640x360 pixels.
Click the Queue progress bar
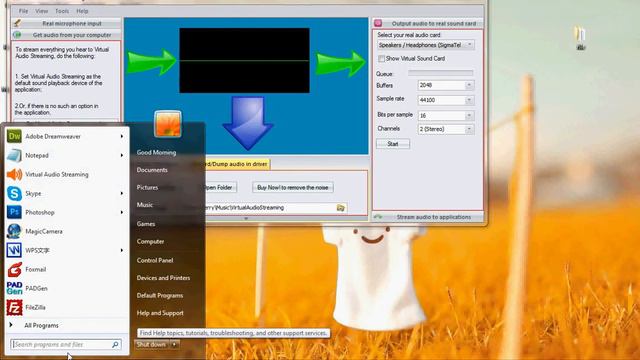point(441,73)
